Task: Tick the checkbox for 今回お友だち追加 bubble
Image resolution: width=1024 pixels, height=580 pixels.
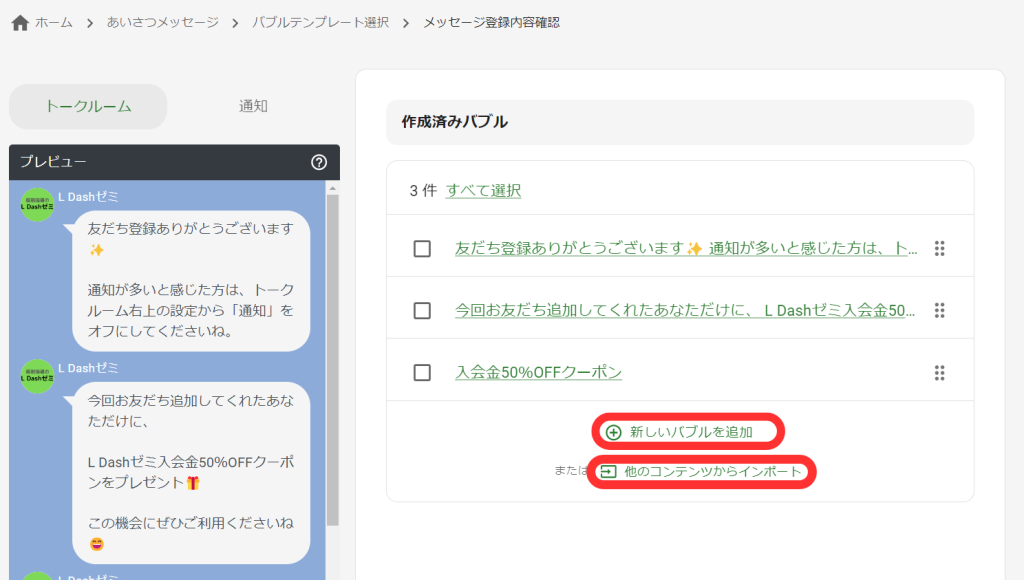Action: pyautogui.click(x=422, y=311)
